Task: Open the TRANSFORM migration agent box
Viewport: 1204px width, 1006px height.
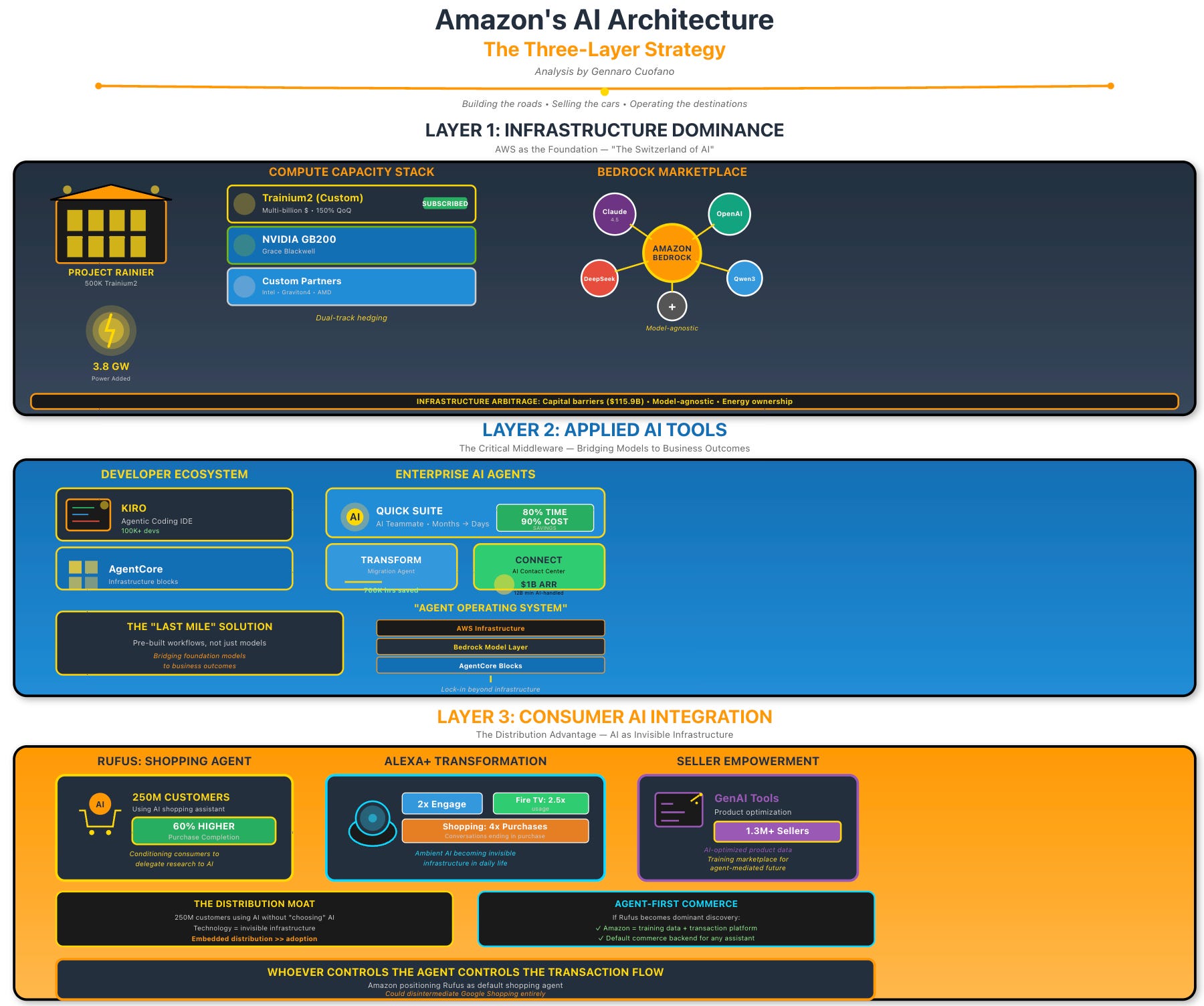Action: [391, 567]
